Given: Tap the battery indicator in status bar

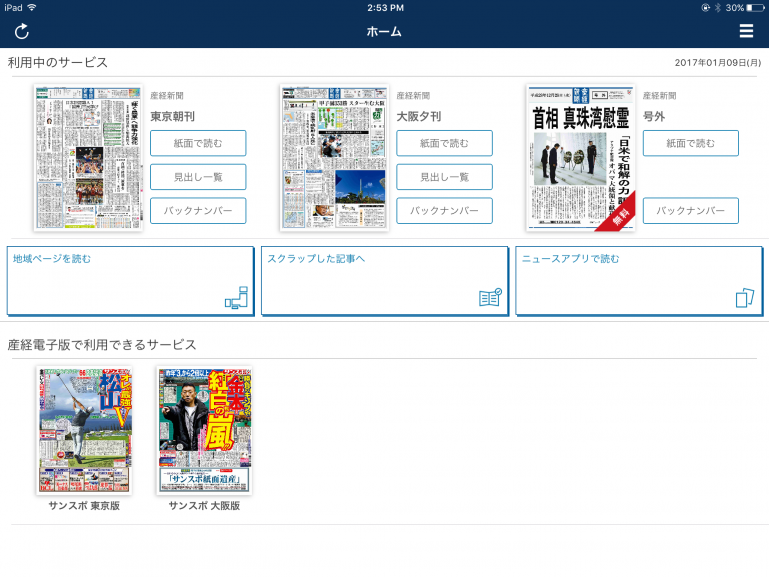Looking at the screenshot, I should click(x=755, y=8).
